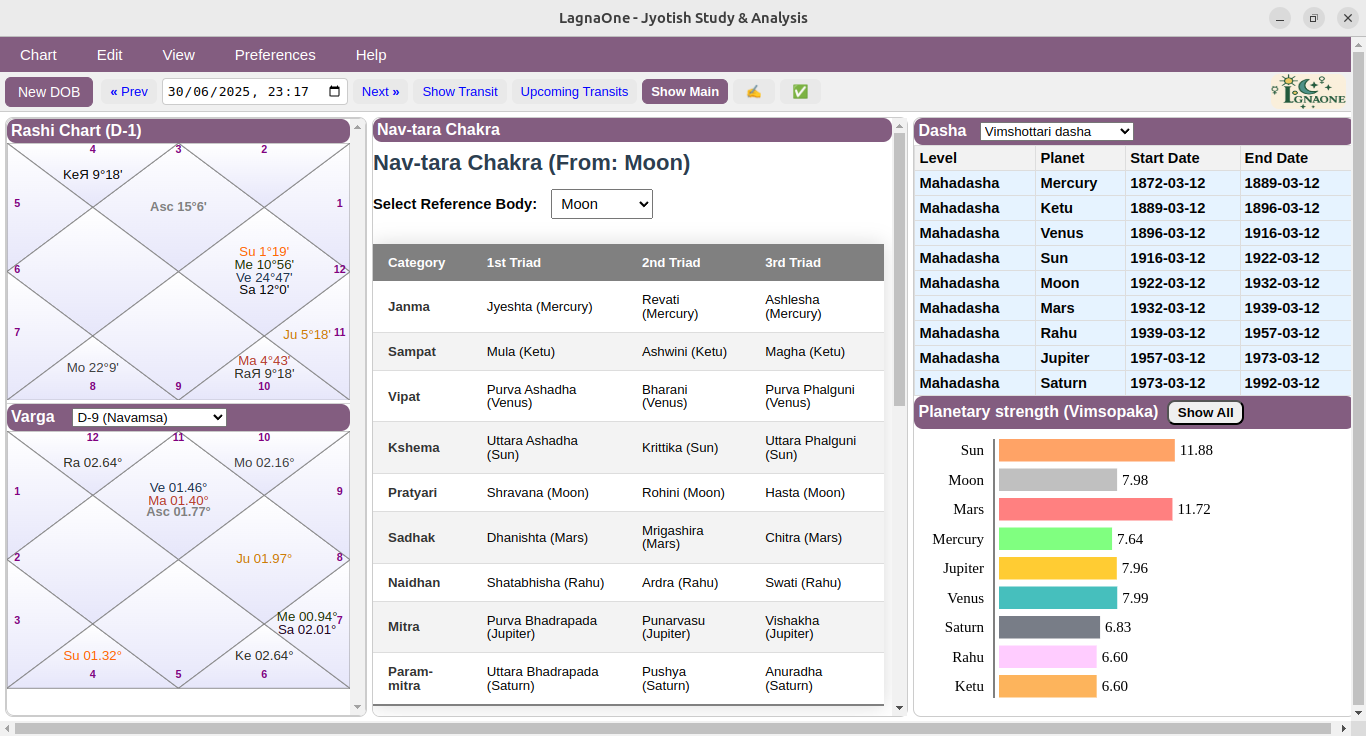This screenshot has height=736, width=1366.
Task: Click the Venus Mahadasha row
Action: click(x=1132, y=233)
